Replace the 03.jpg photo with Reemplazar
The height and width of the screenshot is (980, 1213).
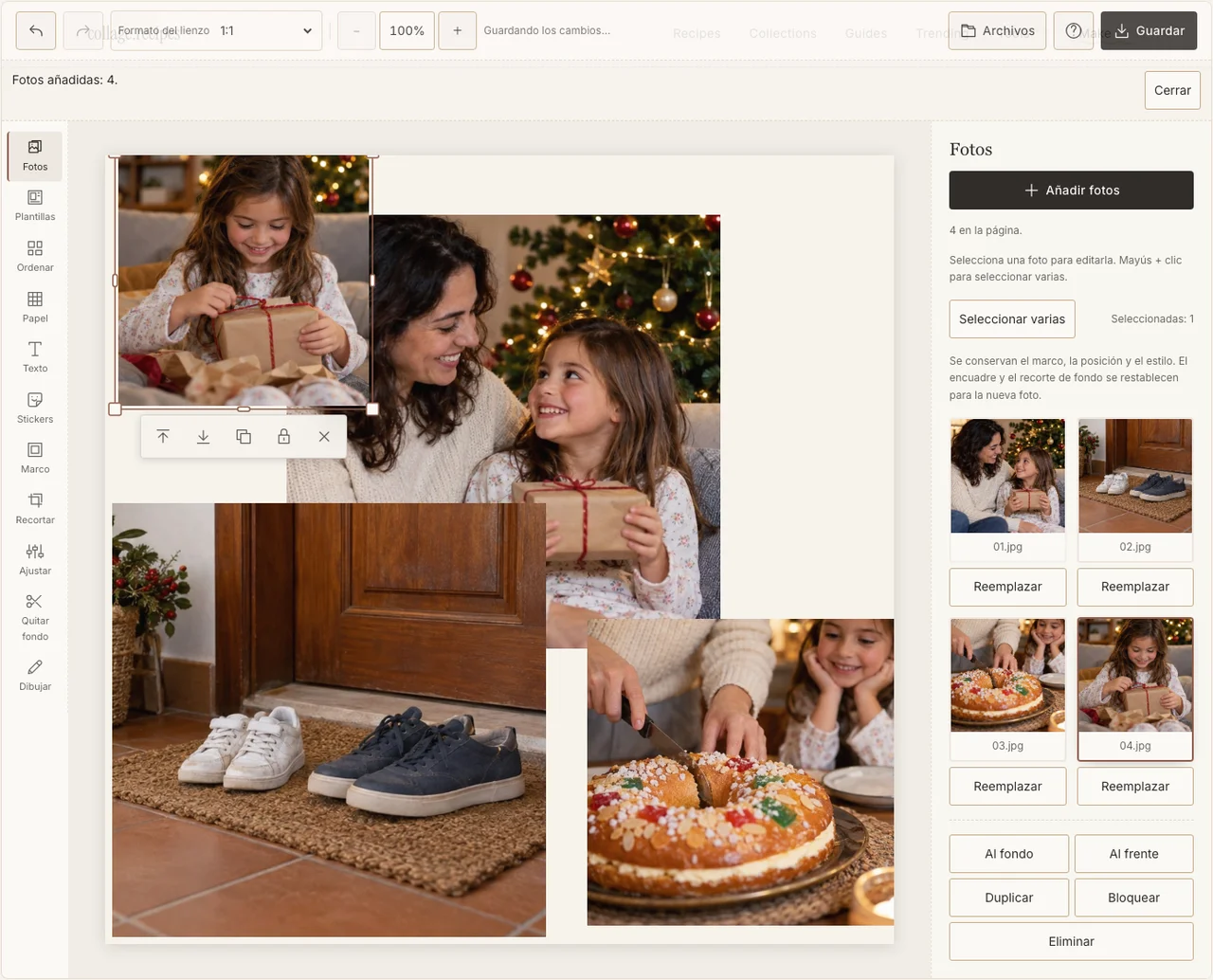pos(1007,786)
